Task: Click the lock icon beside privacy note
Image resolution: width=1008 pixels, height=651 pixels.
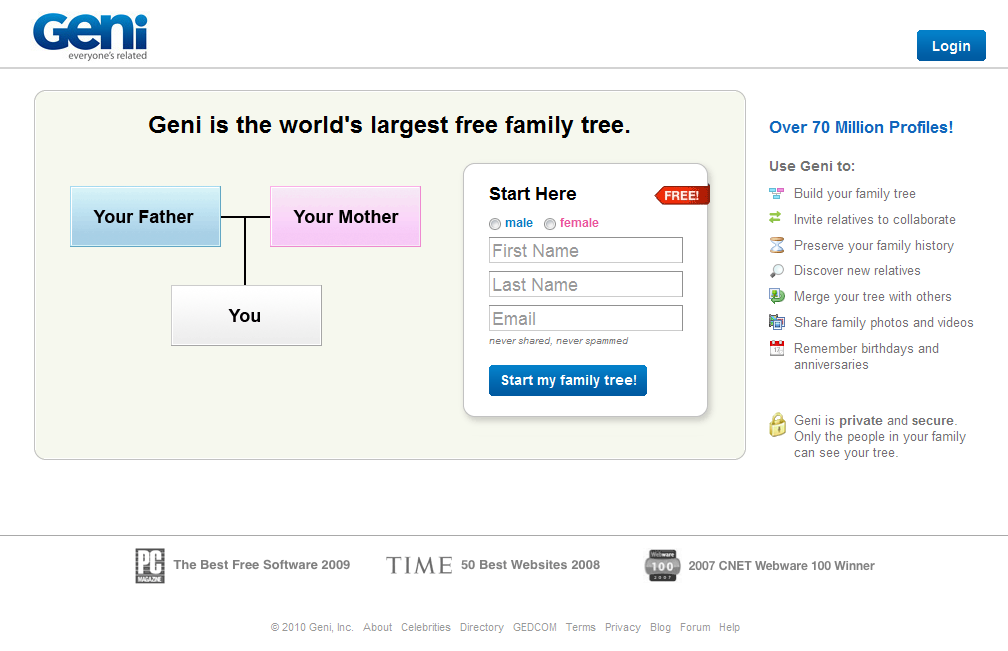Action: (x=777, y=424)
